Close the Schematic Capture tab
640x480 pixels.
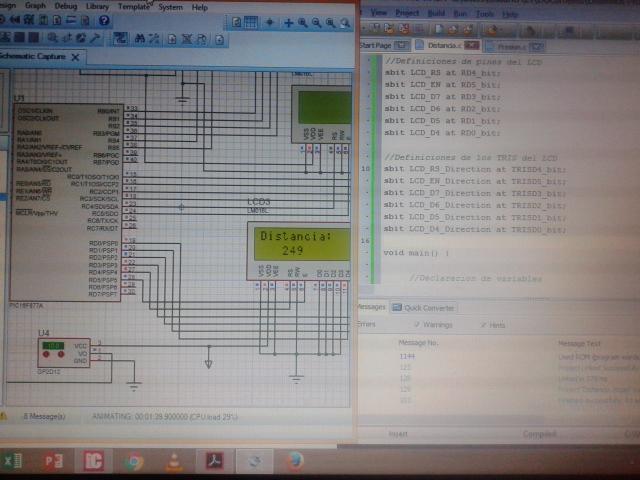[x=76, y=57]
